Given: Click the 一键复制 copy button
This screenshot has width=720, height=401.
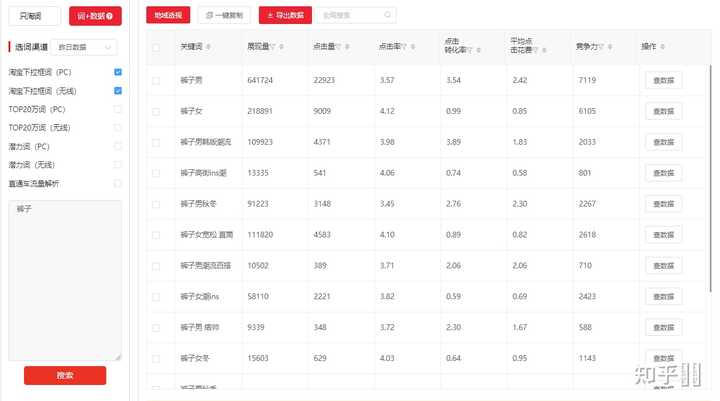Looking at the screenshot, I should (224, 15).
